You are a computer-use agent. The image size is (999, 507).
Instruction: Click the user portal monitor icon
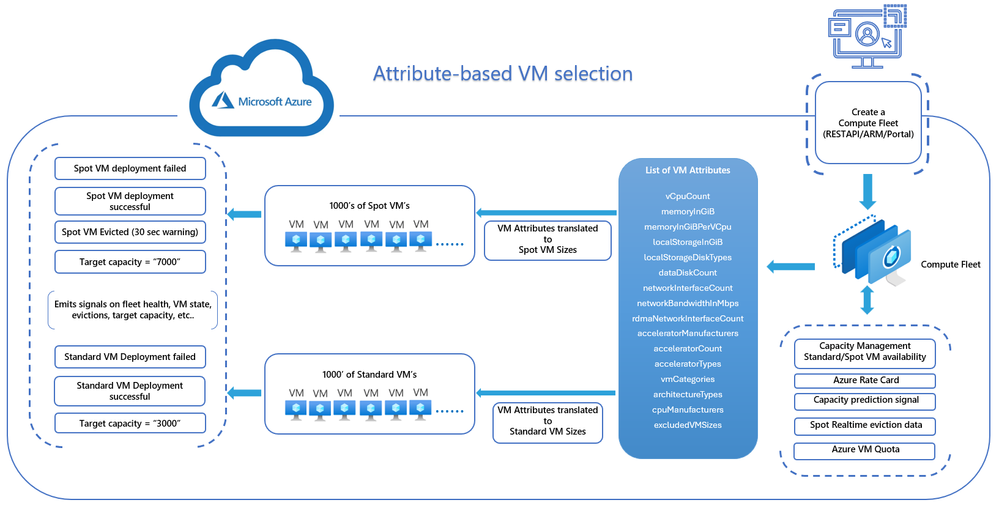pyautogui.click(x=867, y=35)
